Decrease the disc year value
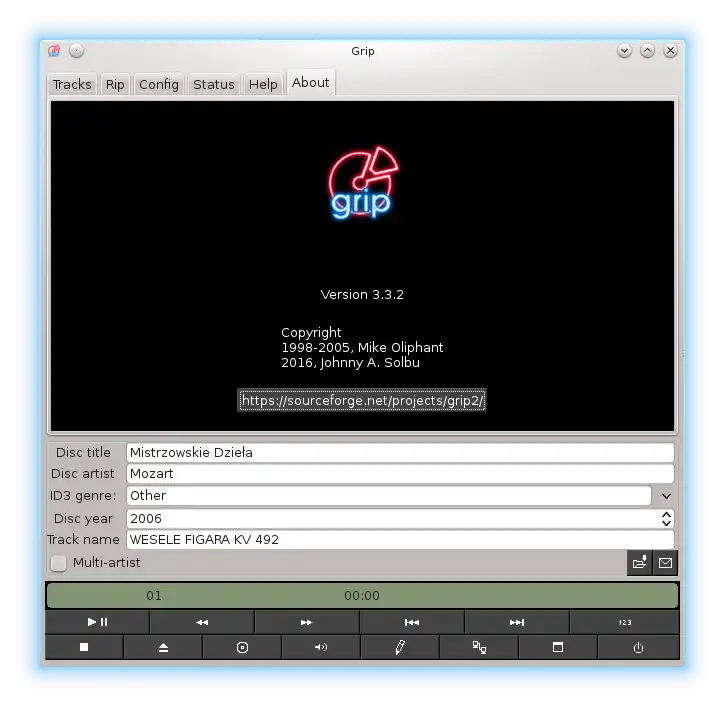 (x=666, y=523)
